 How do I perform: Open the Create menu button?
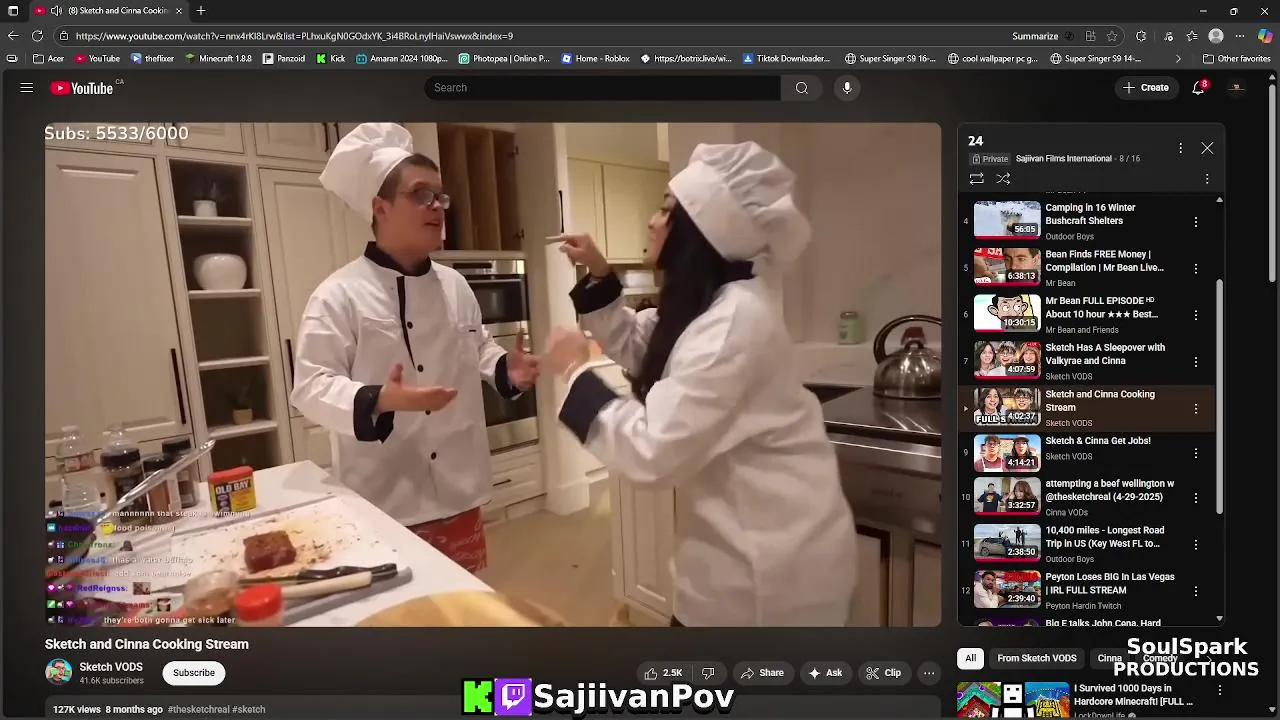tap(1145, 88)
